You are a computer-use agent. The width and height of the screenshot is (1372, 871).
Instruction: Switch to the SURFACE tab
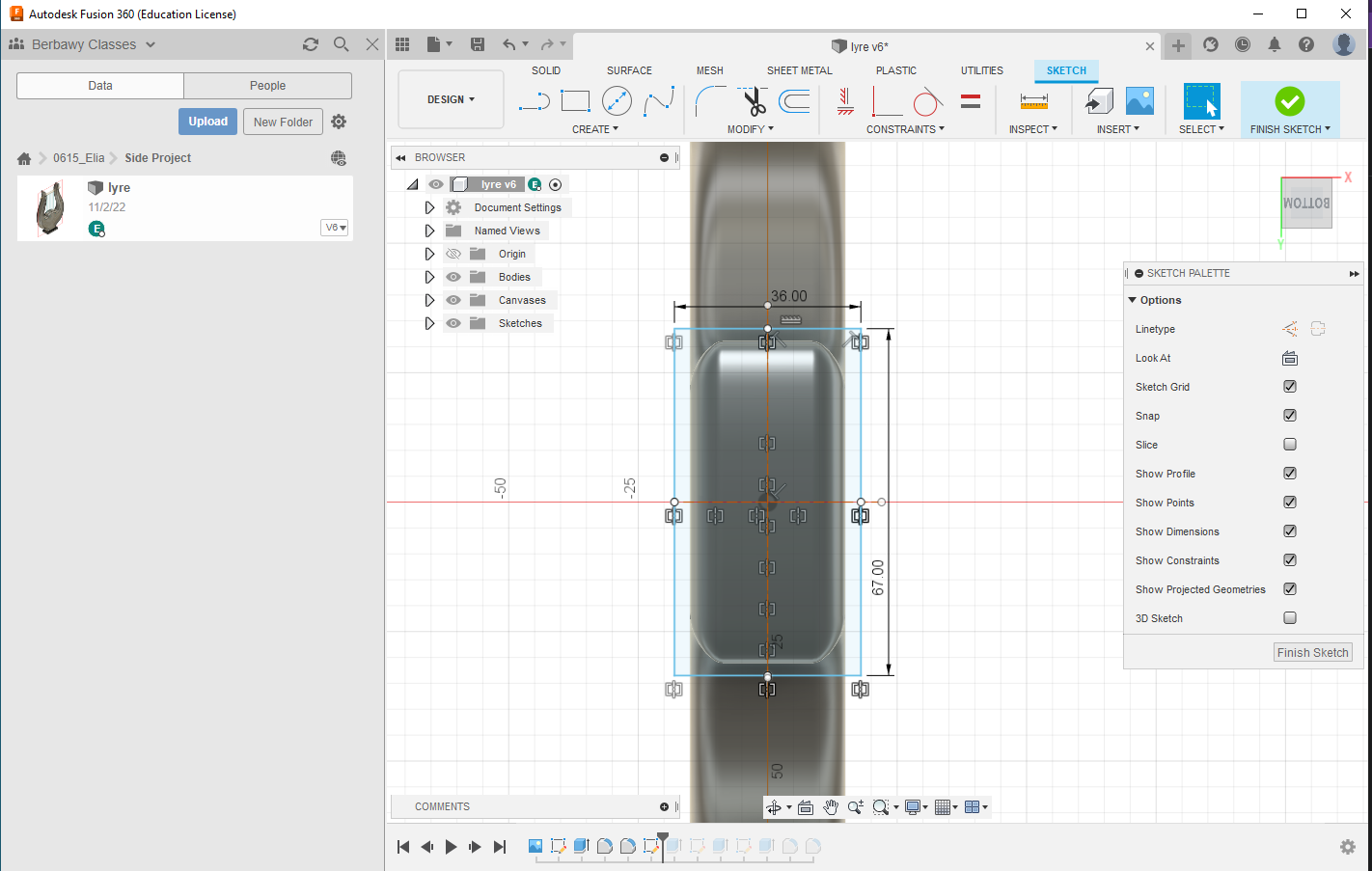(629, 70)
